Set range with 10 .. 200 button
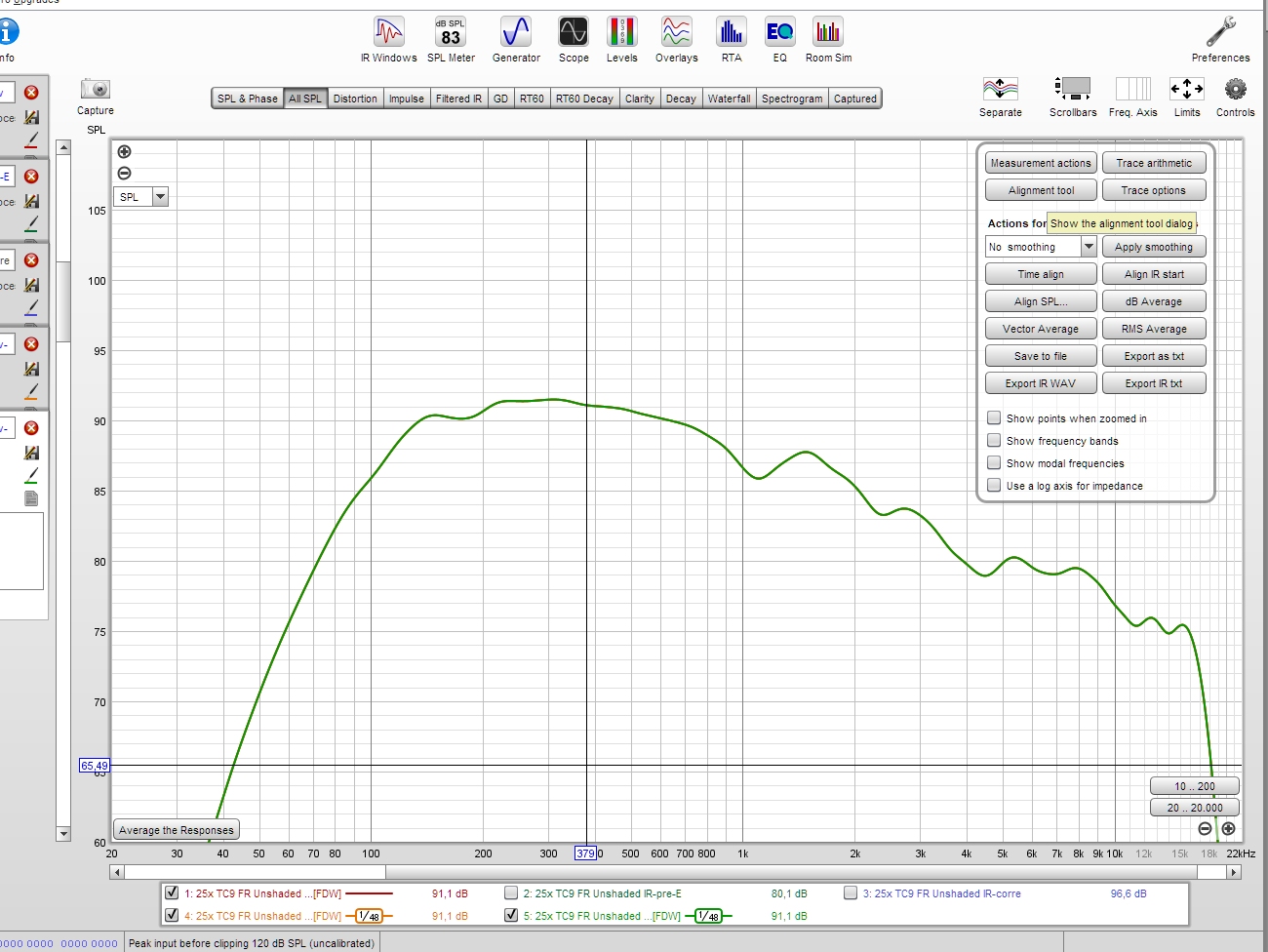Image resolution: width=1268 pixels, height=952 pixels. point(1194,785)
